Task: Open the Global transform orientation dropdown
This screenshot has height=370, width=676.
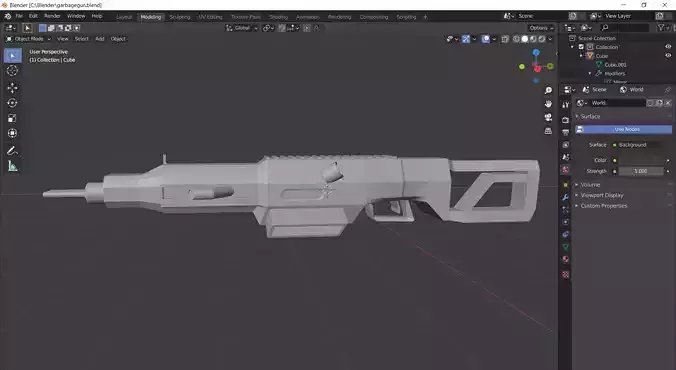Action: [242, 28]
